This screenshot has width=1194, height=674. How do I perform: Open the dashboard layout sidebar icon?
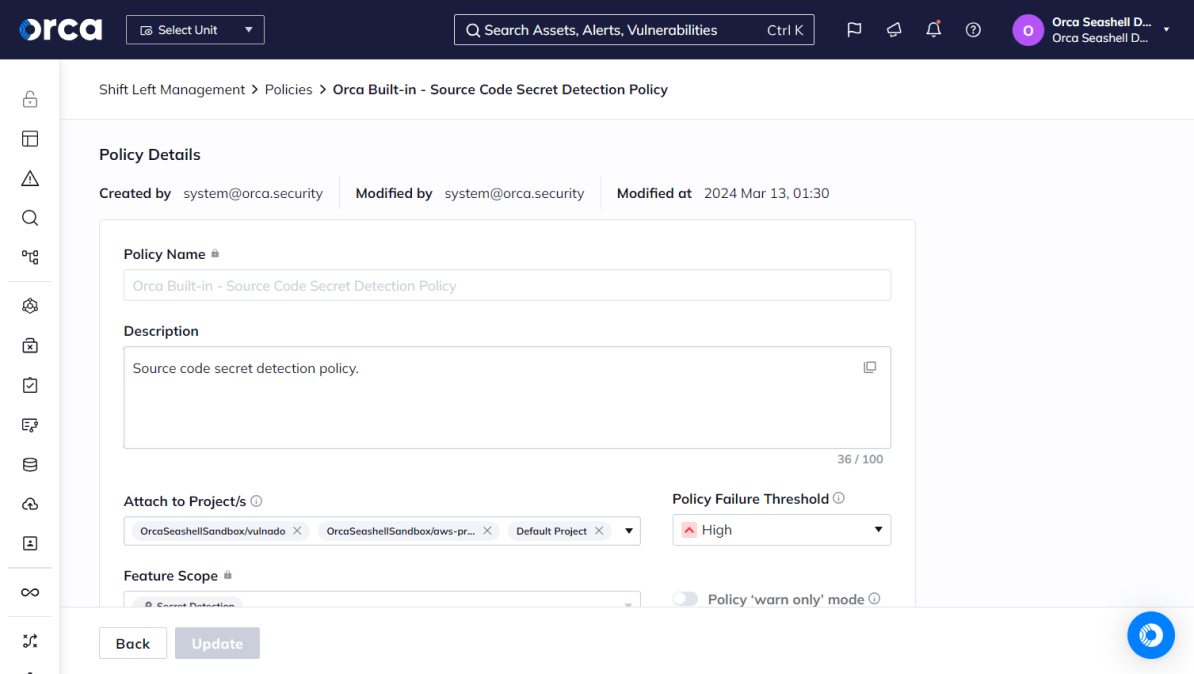coord(30,139)
